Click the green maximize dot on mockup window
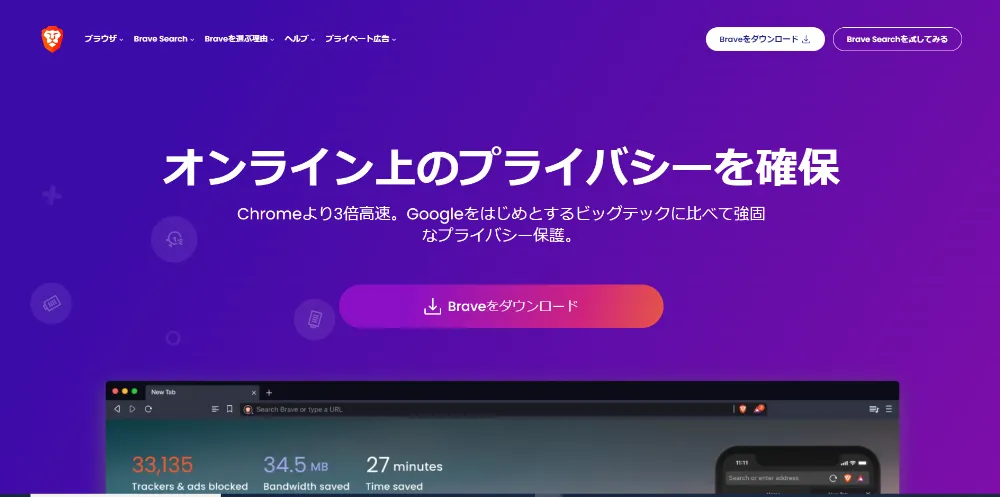This screenshot has width=1000, height=497. [x=135, y=391]
